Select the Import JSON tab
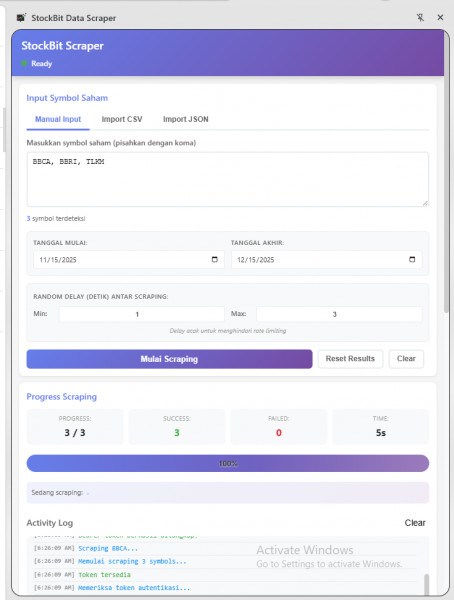 tap(186, 119)
